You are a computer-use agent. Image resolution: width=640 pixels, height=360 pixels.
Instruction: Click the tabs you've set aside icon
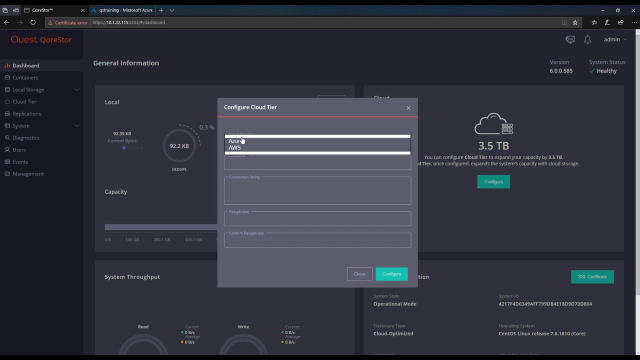tap(5, 10)
